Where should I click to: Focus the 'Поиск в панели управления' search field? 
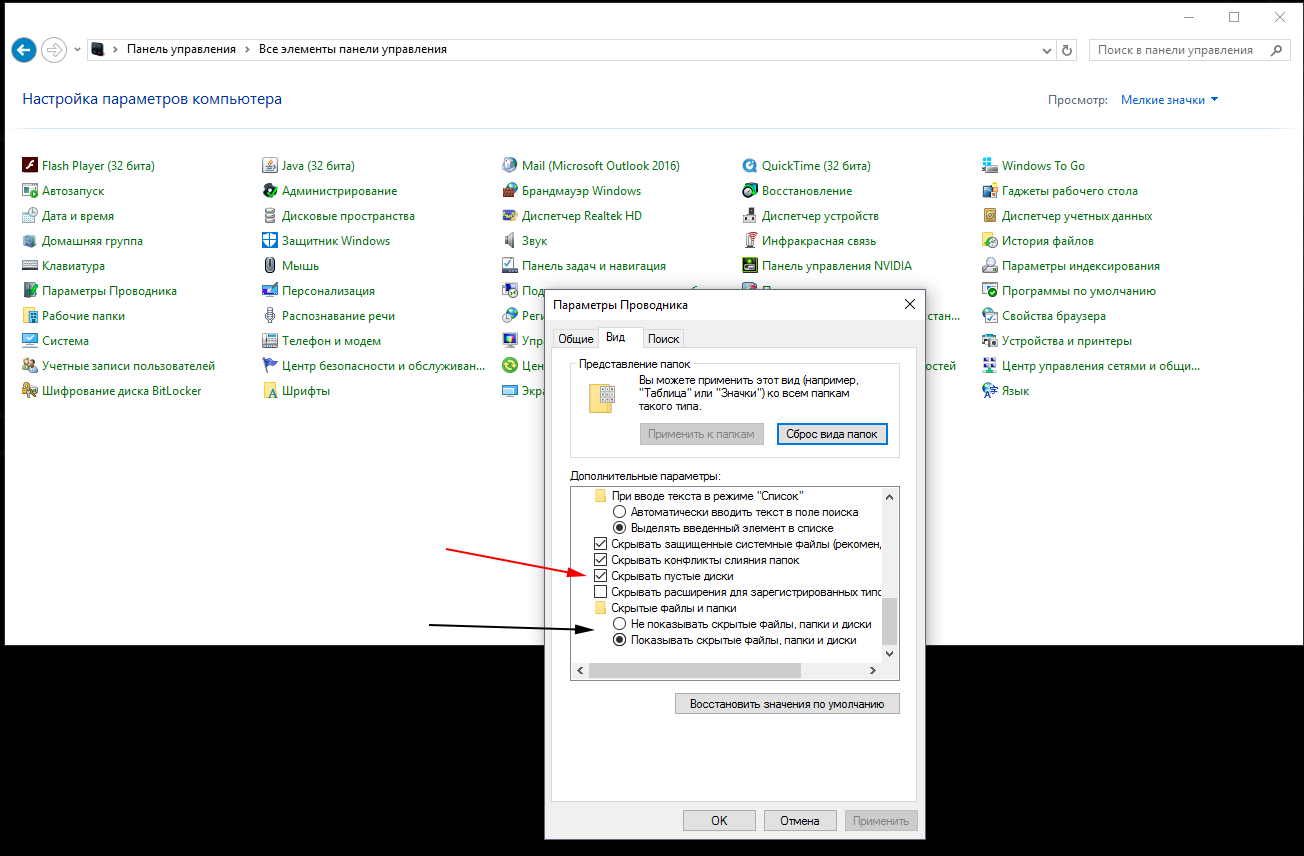(x=1189, y=49)
